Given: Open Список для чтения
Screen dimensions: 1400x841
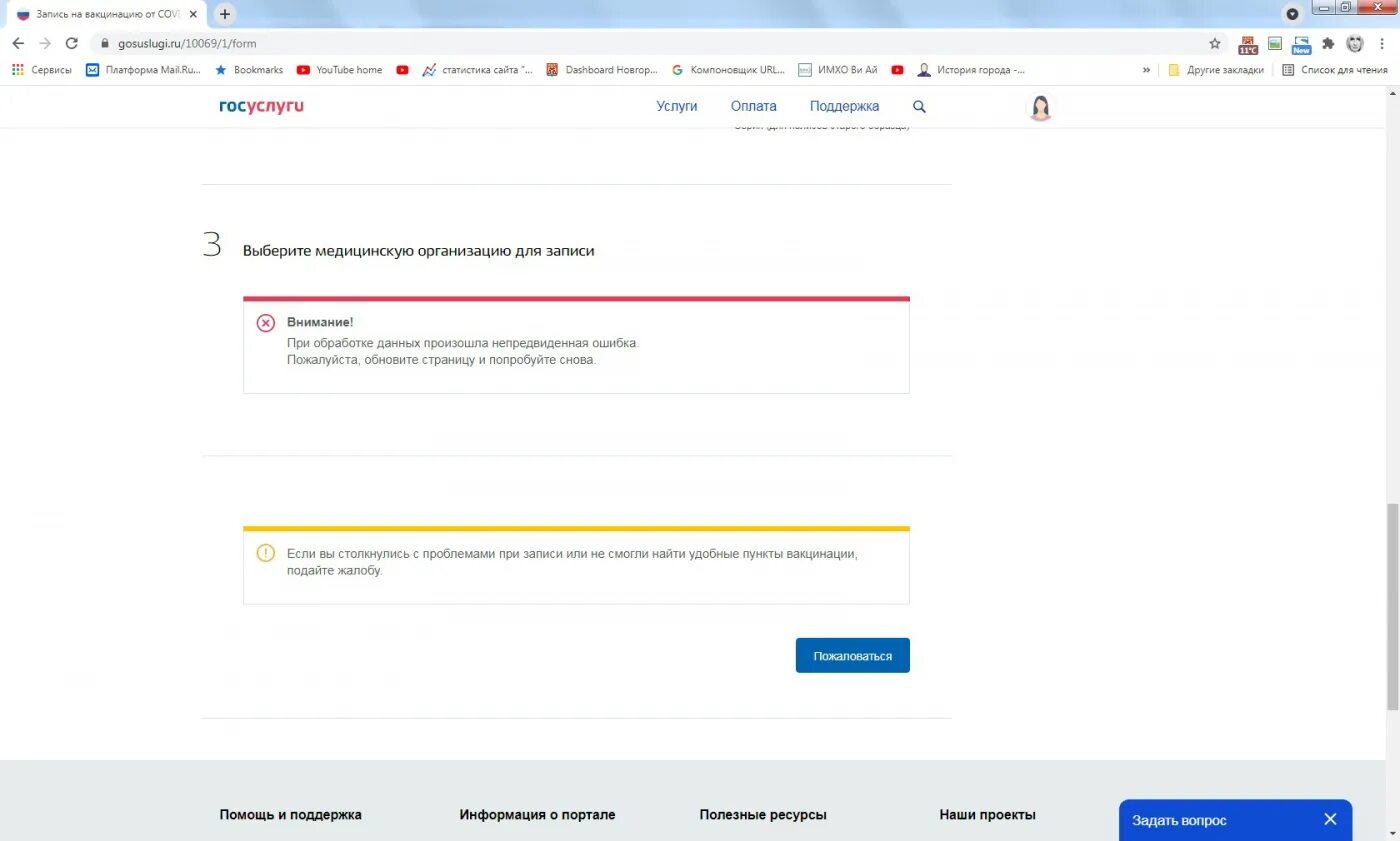Looking at the screenshot, I should [1335, 70].
